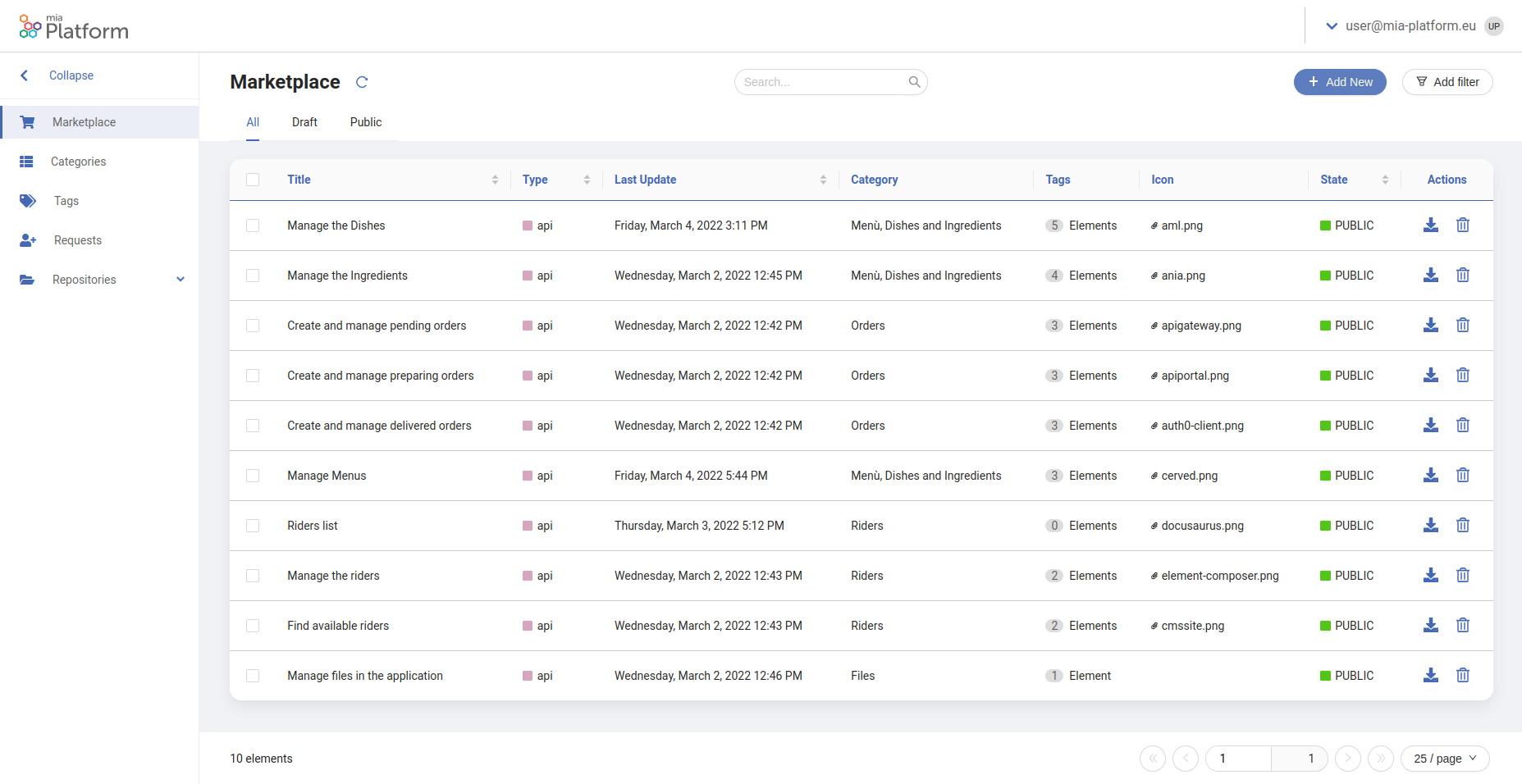This screenshot has height=784, width=1522.
Task: Open the Marketplace section in sidebar
Action: (x=85, y=121)
